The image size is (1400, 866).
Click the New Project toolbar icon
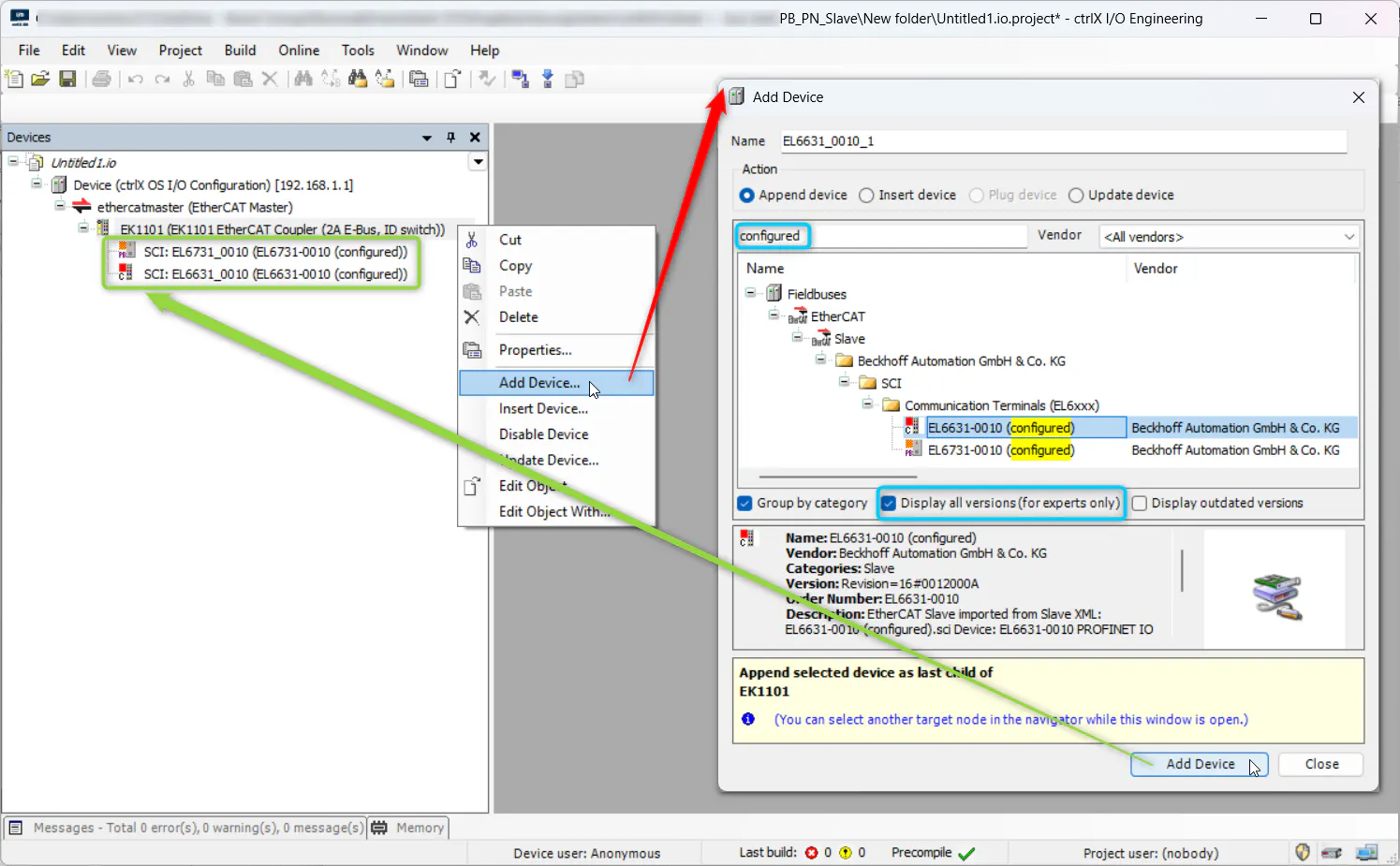coord(15,80)
